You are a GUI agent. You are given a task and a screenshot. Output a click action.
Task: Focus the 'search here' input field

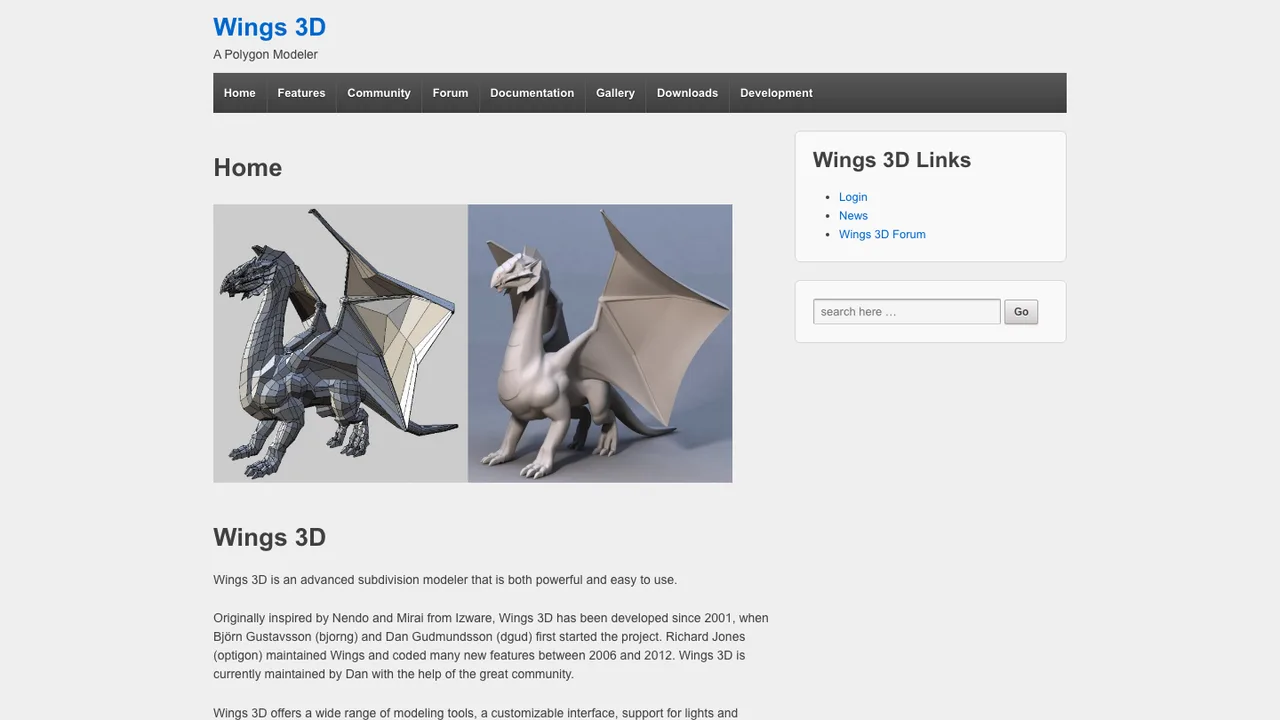coord(907,312)
